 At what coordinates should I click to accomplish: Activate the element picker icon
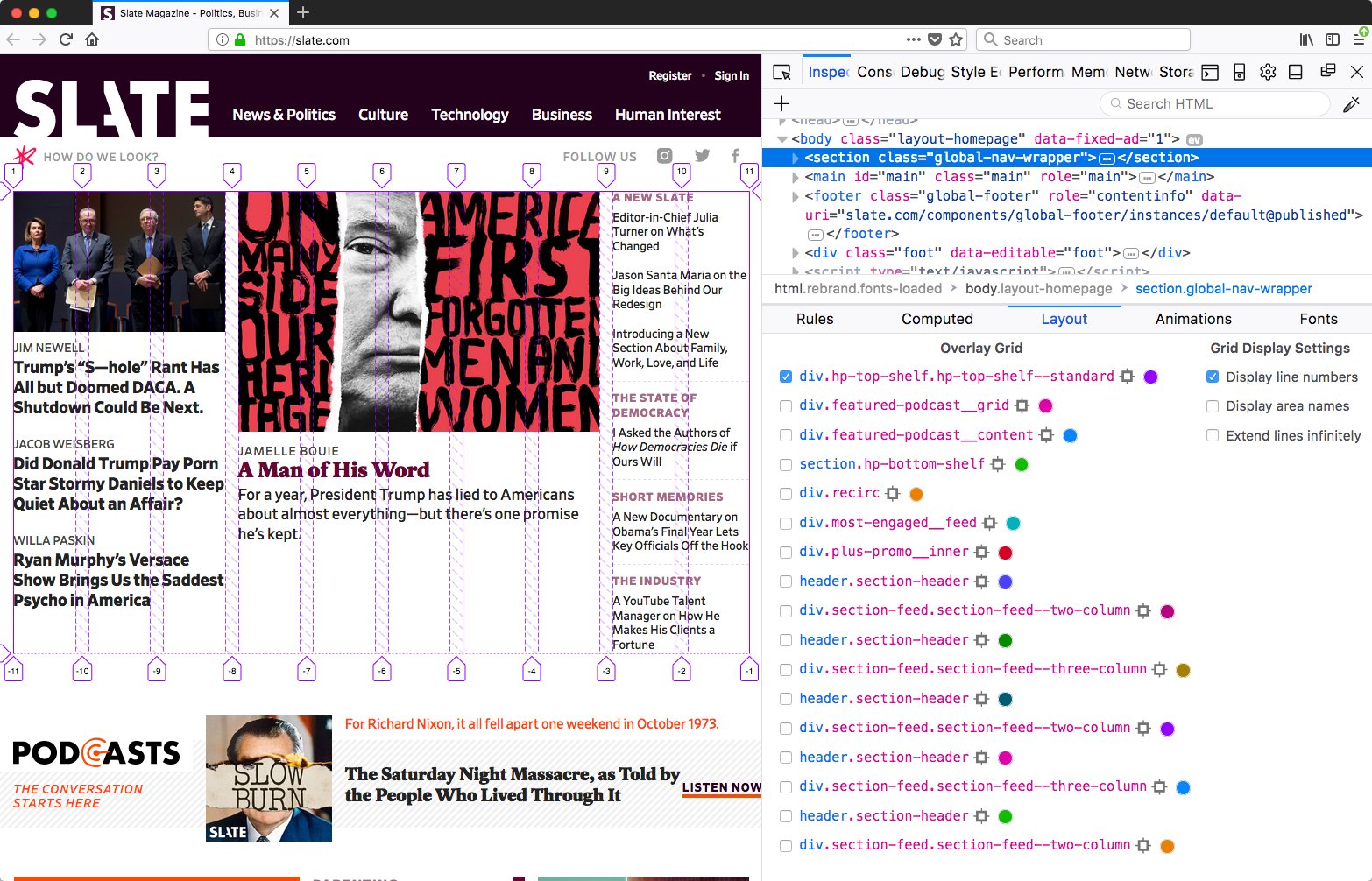point(782,72)
